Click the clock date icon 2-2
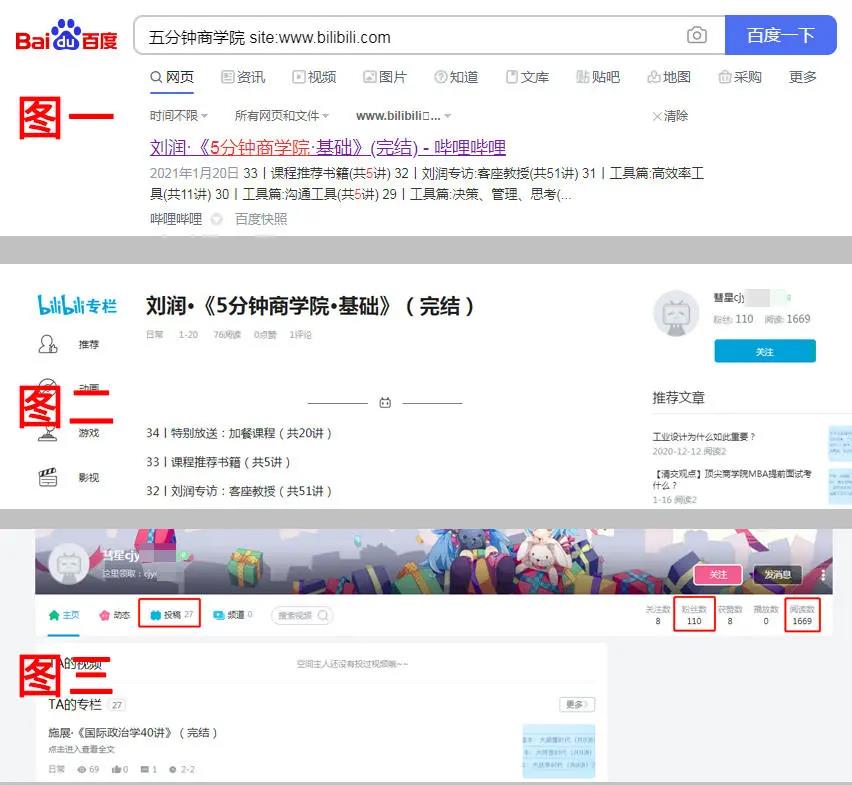 coord(173,769)
